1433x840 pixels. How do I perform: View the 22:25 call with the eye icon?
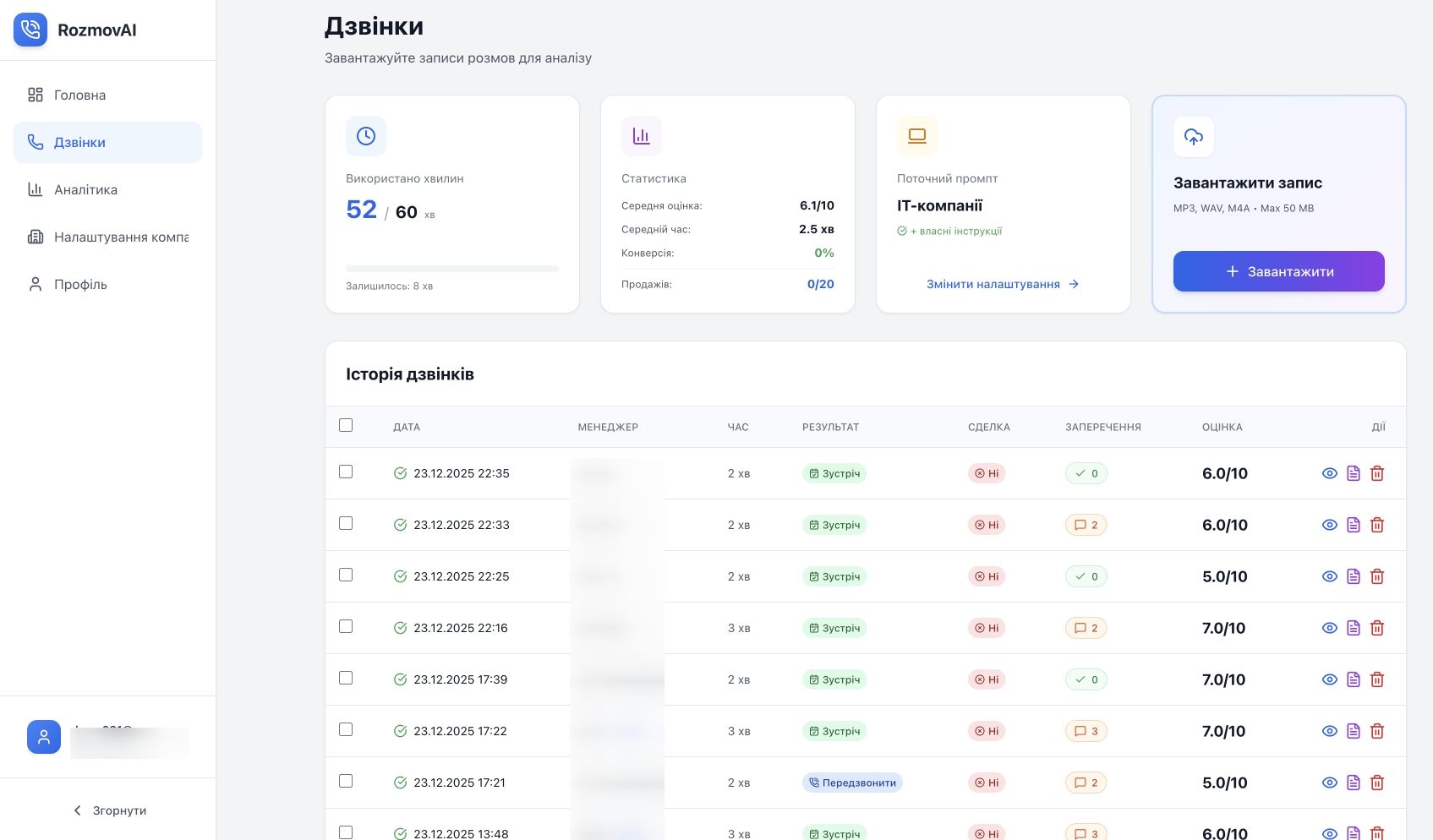click(1330, 576)
